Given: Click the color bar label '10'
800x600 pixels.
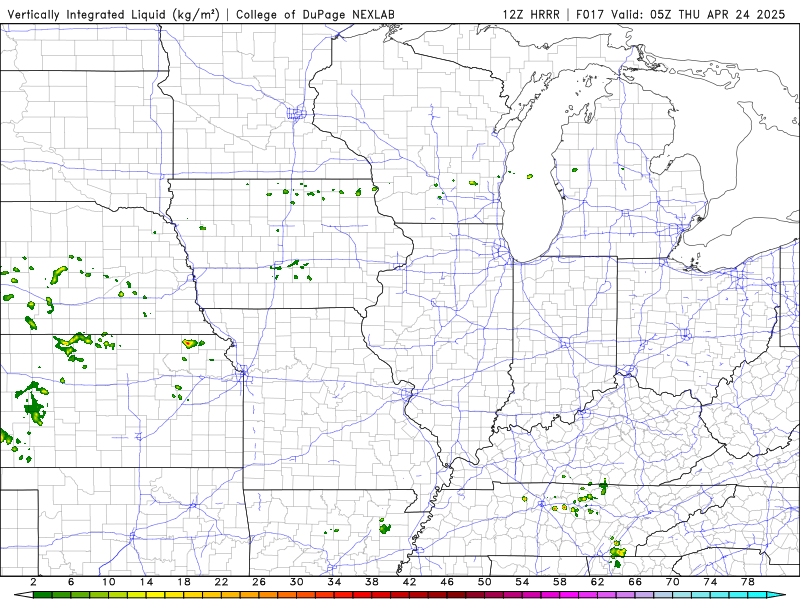Looking at the screenshot, I should [x=109, y=582].
